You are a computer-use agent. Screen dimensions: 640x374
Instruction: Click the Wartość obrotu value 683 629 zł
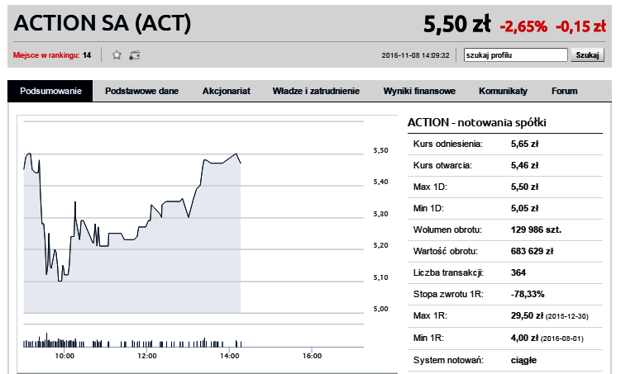coord(532,251)
